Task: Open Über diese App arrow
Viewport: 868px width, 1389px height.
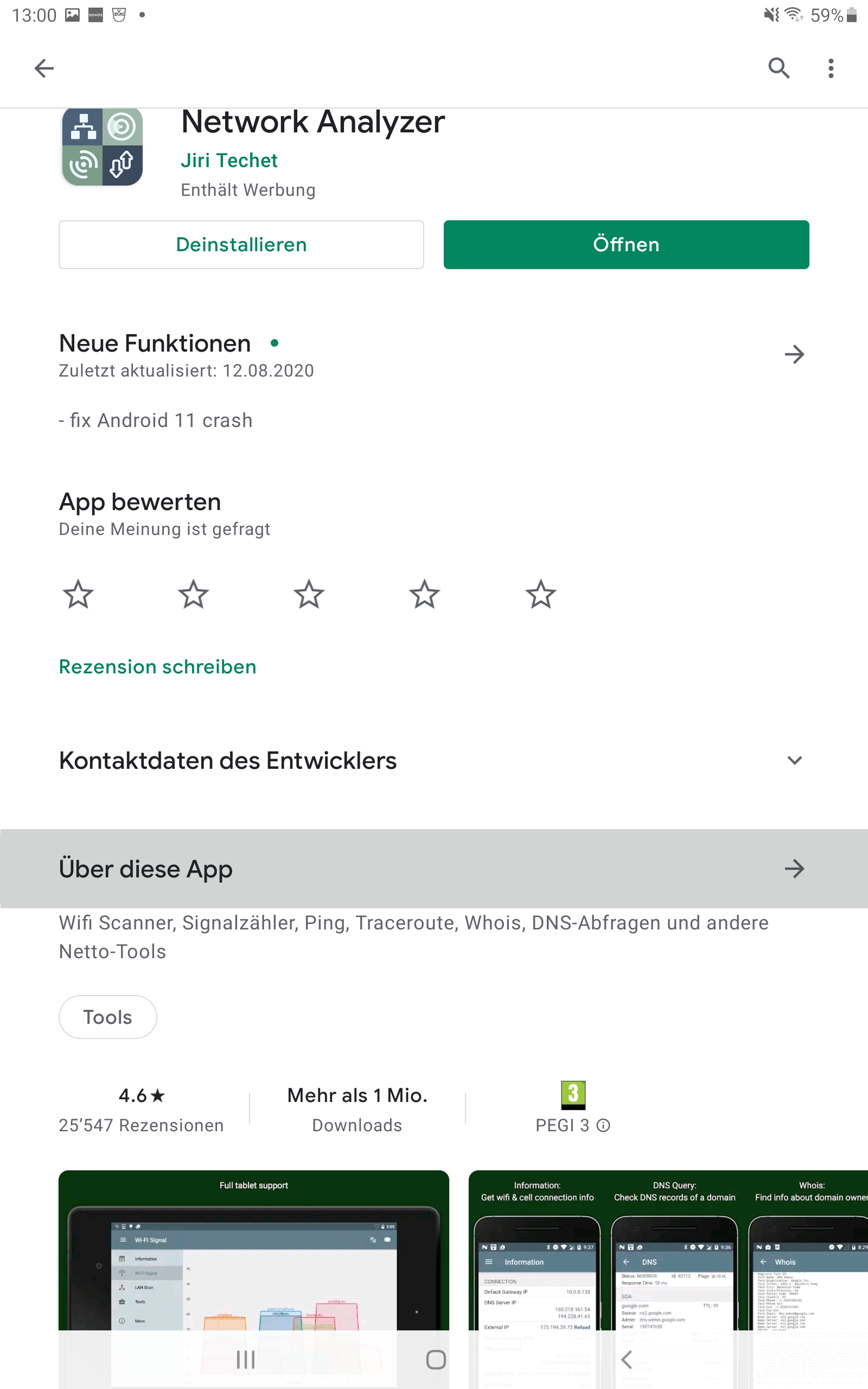Action: point(794,869)
